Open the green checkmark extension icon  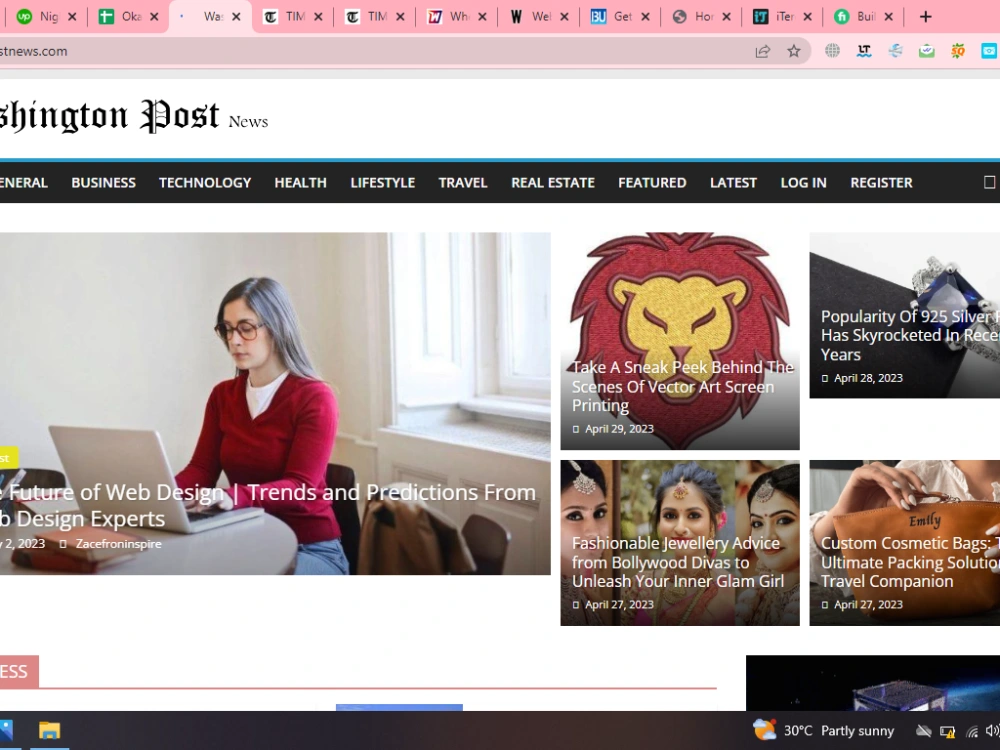click(927, 51)
